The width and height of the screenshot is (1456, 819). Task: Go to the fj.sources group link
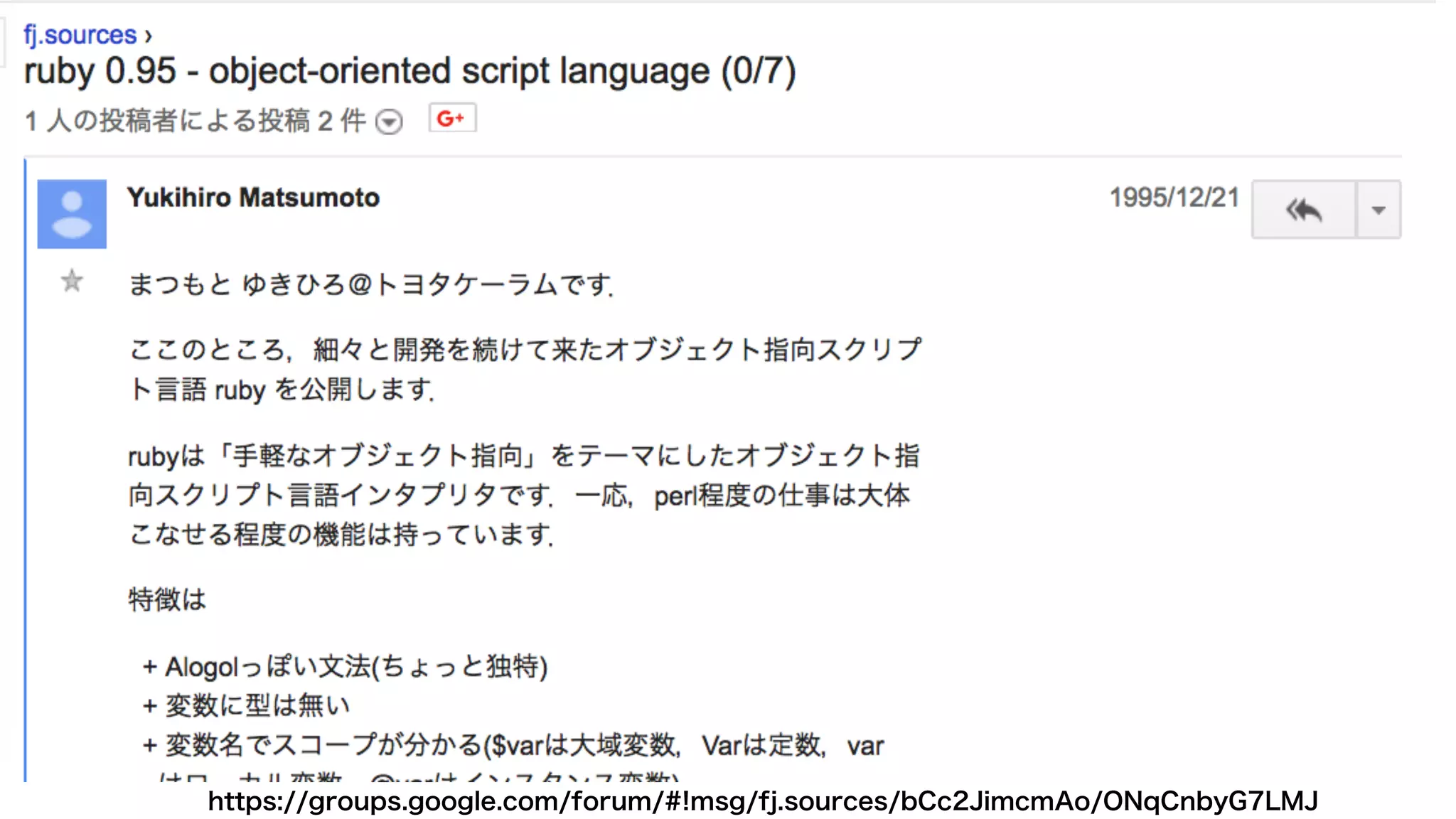(x=80, y=35)
